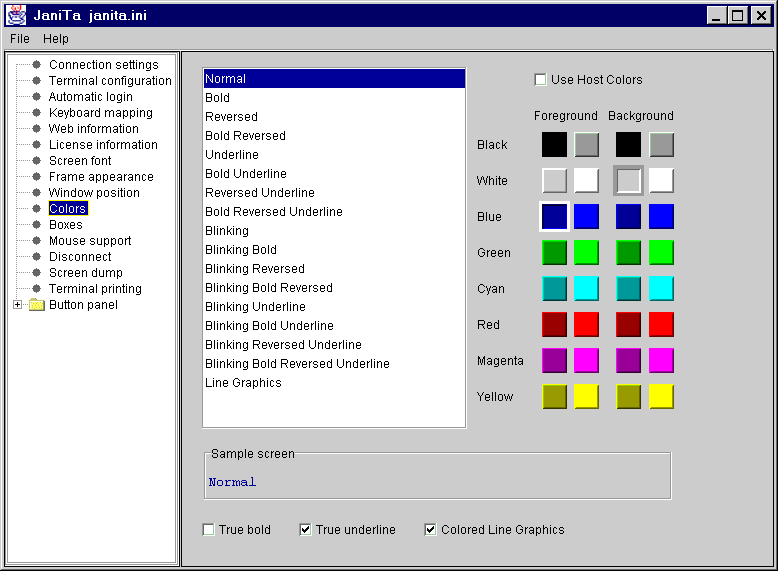This screenshot has width=778, height=571.
Task: Select Web information tree item
Action: click(x=94, y=129)
